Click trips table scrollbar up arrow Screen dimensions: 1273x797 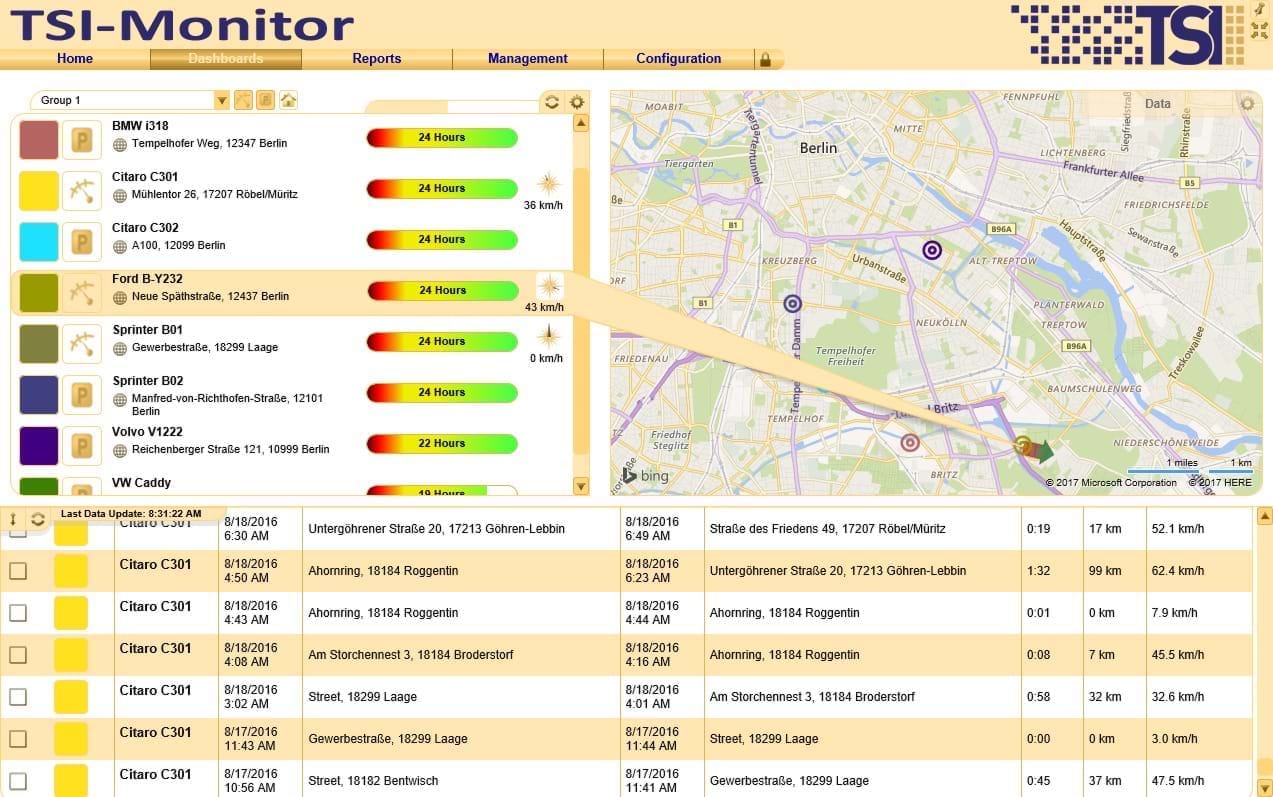pyautogui.click(x=1264, y=516)
